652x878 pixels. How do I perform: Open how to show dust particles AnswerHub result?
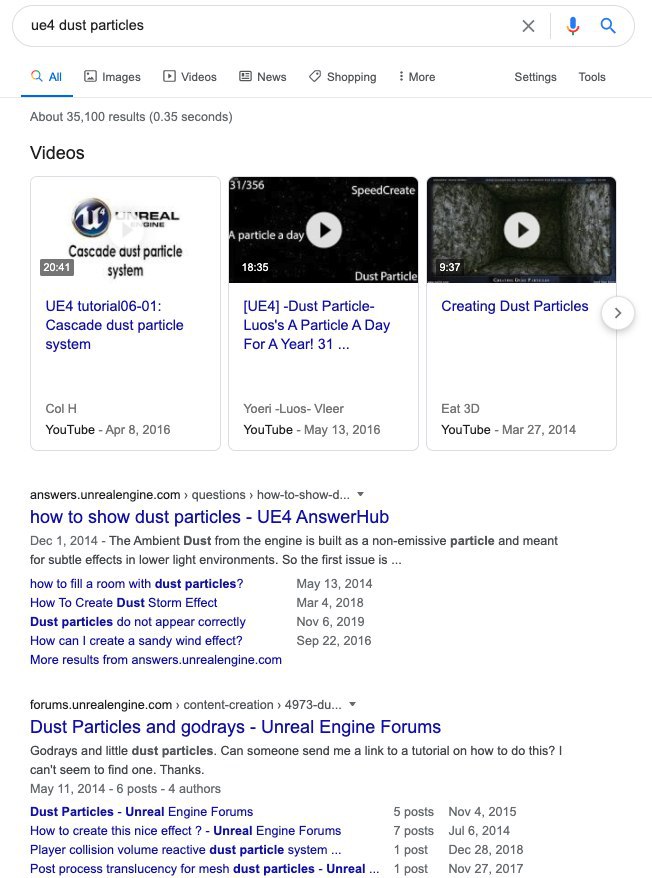209,517
